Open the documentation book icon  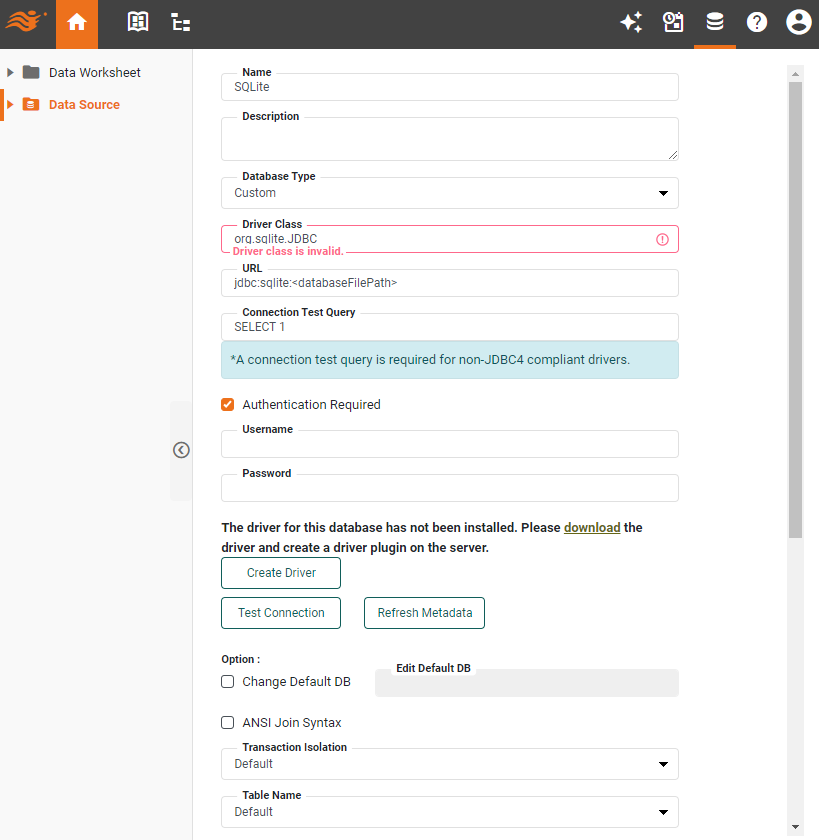pos(137,21)
